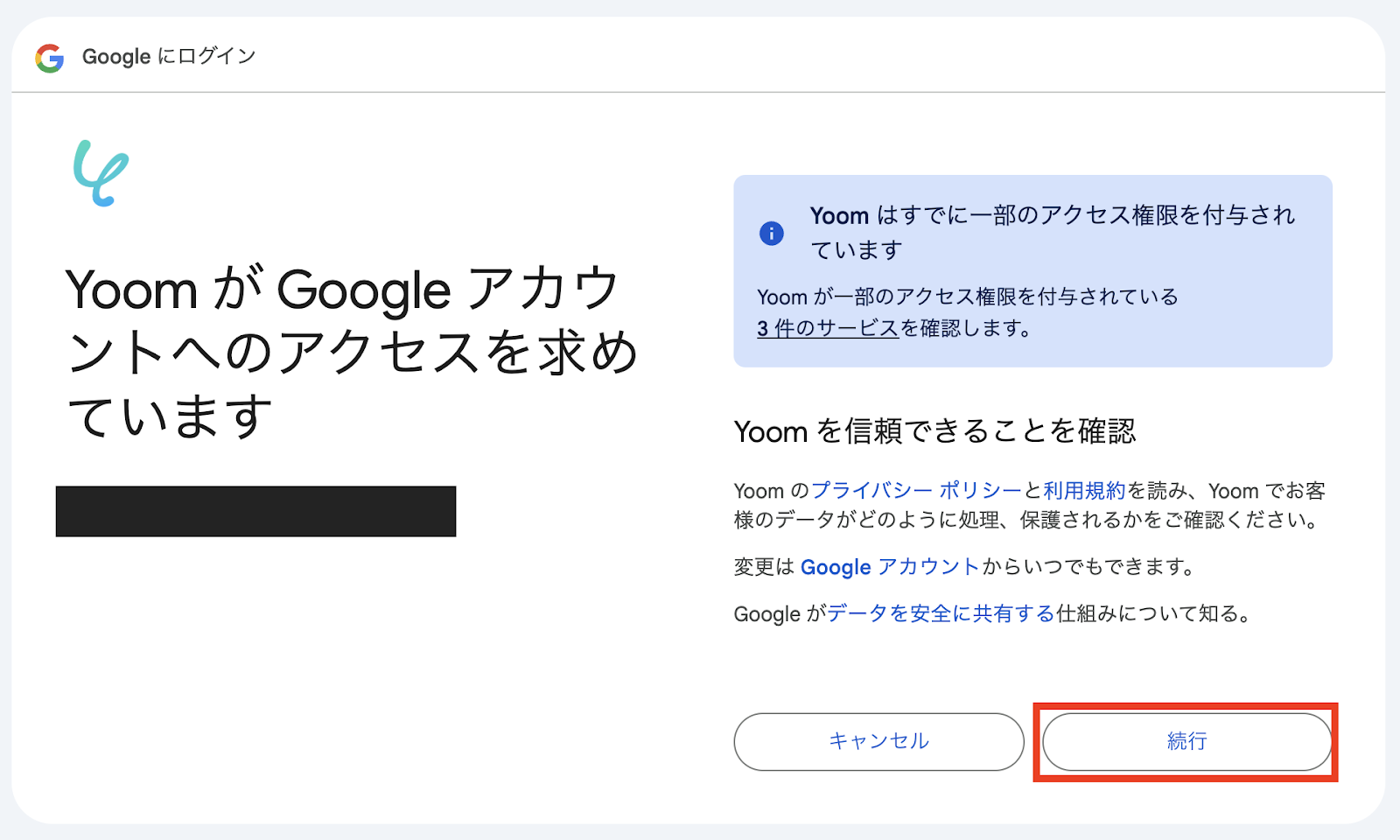Follow the Google アカウント link

pyautogui.click(x=889, y=567)
